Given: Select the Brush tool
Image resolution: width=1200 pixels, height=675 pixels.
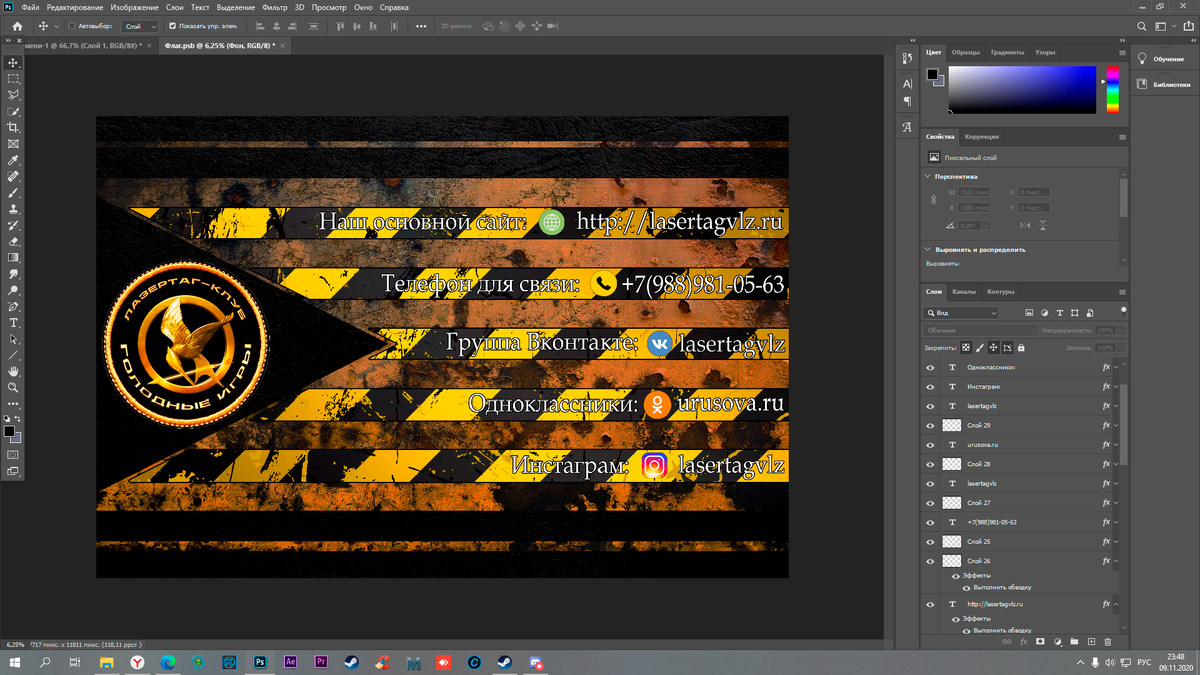Looking at the screenshot, I should pyautogui.click(x=14, y=193).
